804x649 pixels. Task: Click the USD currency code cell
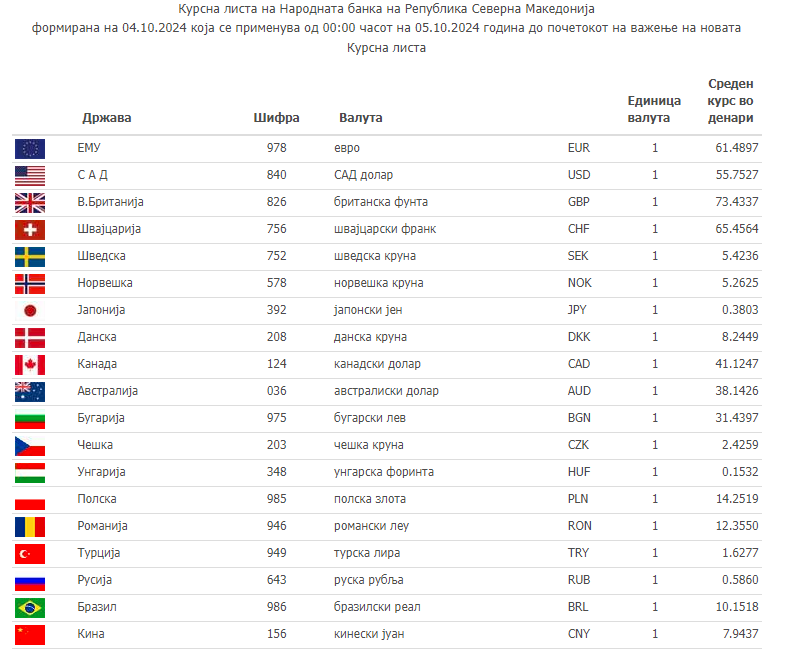pyautogui.click(x=578, y=175)
